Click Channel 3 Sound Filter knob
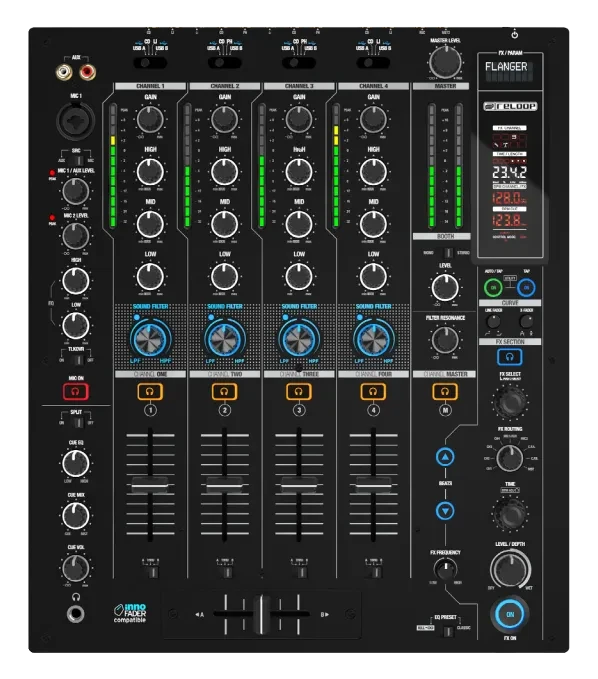598x679 pixels. (299, 339)
